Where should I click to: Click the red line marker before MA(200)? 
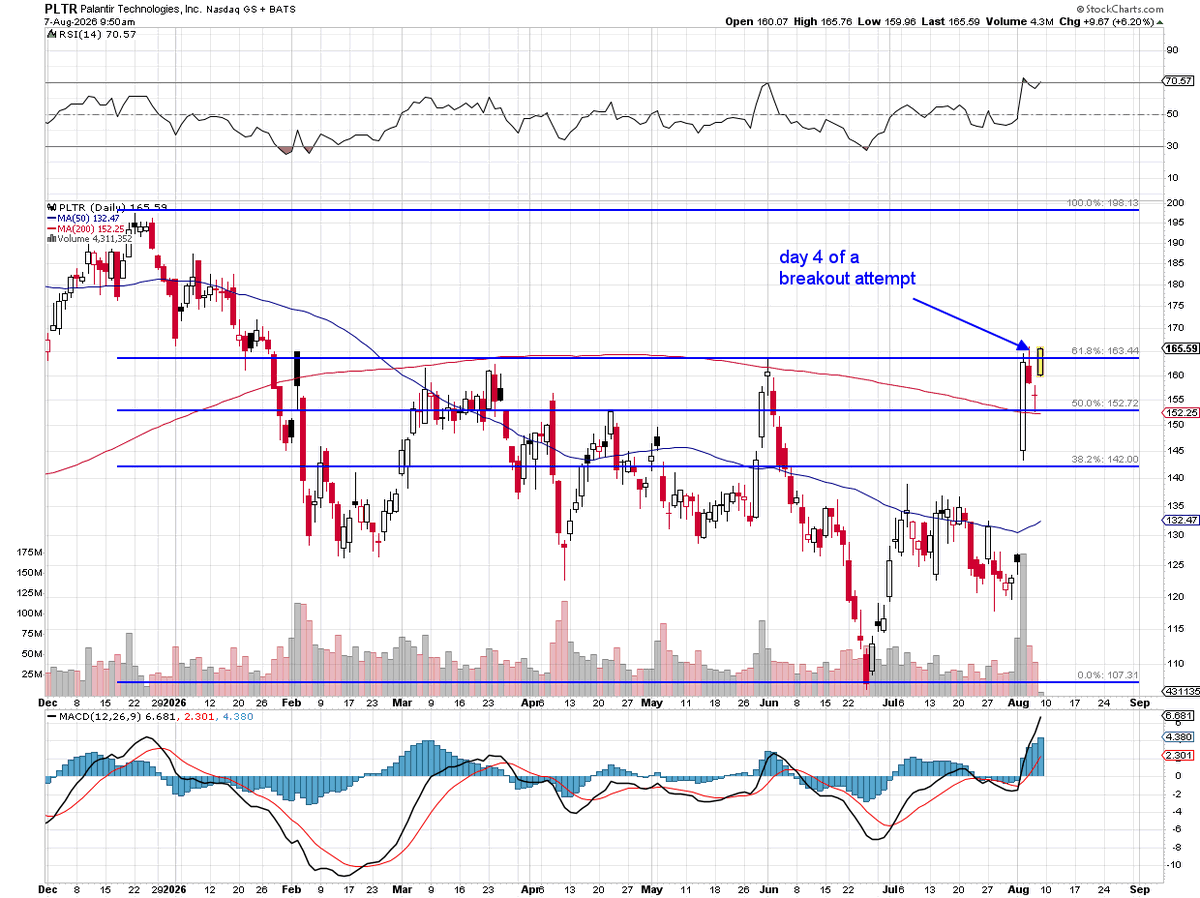[x=52, y=228]
